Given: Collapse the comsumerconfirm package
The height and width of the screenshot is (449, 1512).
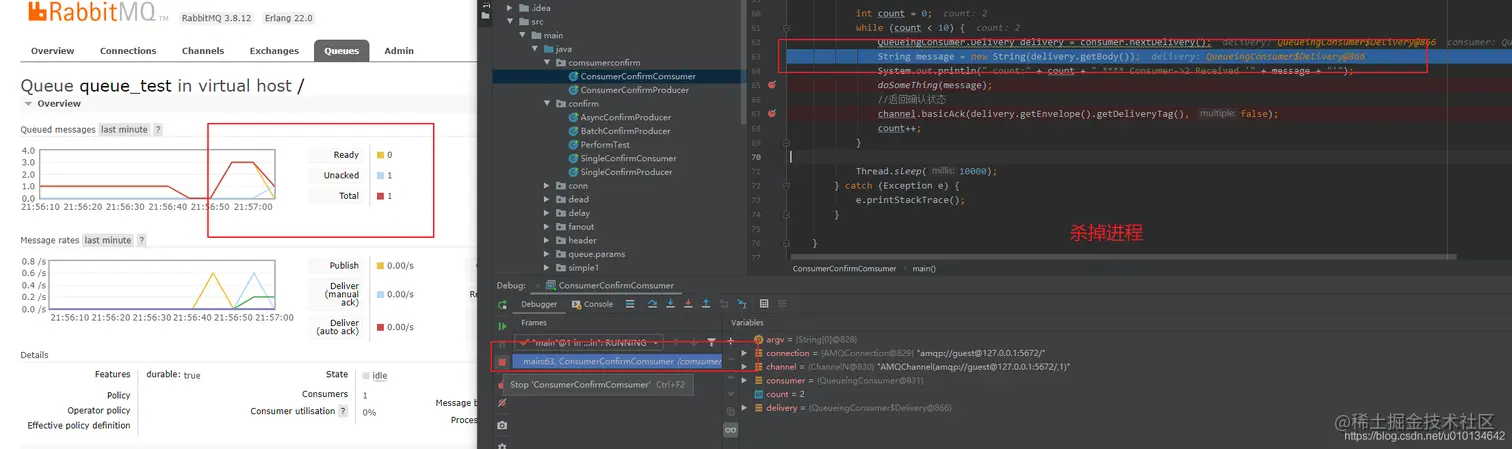Looking at the screenshot, I should click(548, 63).
